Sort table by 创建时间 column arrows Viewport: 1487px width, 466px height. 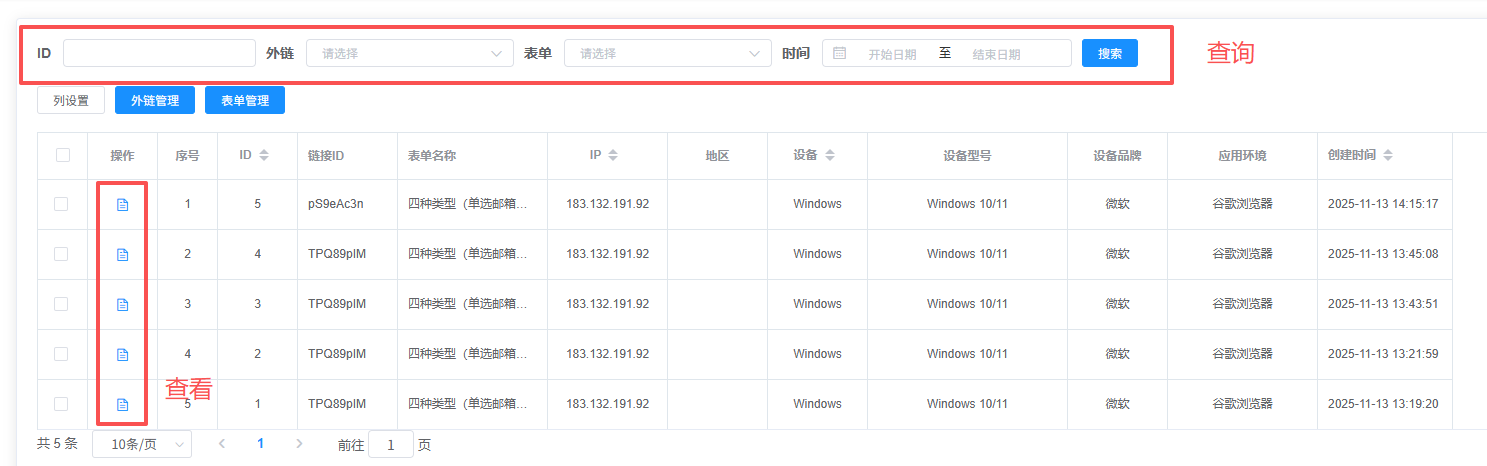(x=1387, y=155)
